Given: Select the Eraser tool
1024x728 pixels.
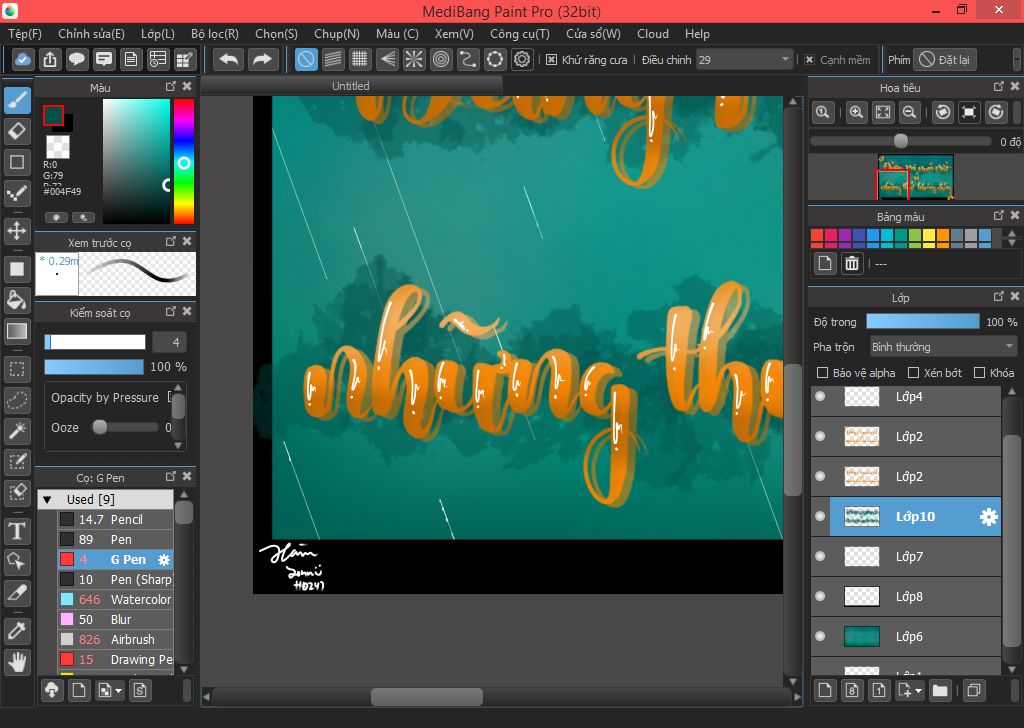Looking at the screenshot, I should [x=18, y=131].
